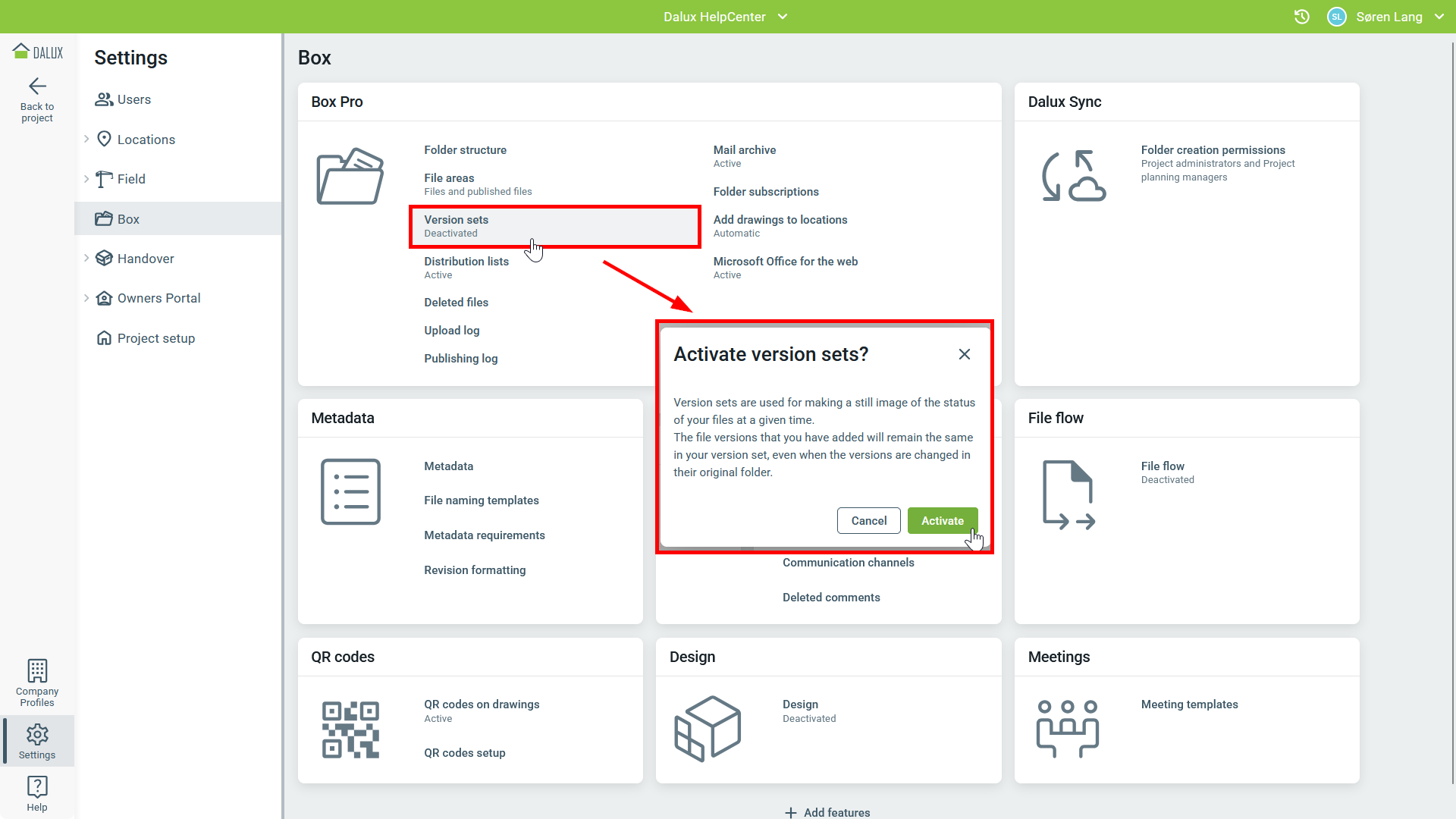Click the DALUX home logo
The height and width of the screenshot is (819, 1456).
38,52
